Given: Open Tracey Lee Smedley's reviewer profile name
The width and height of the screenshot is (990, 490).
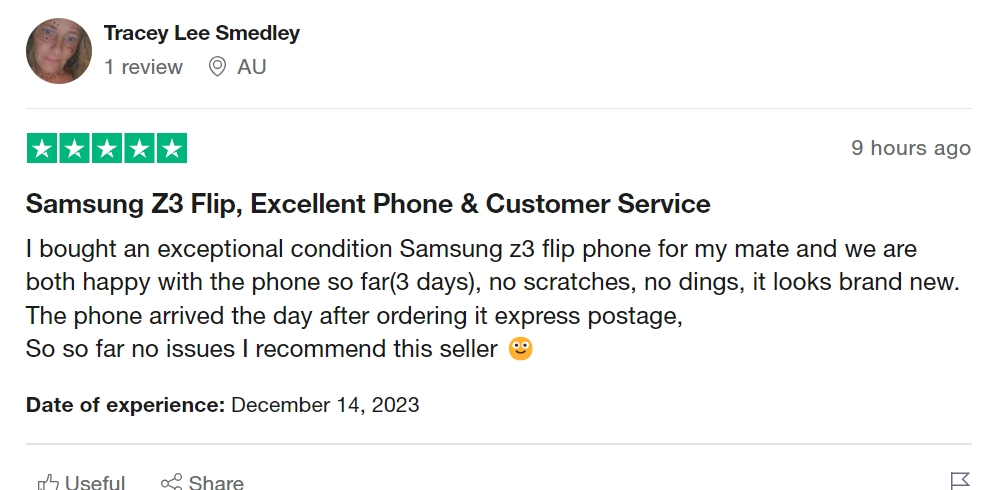Looking at the screenshot, I should 202,33.
